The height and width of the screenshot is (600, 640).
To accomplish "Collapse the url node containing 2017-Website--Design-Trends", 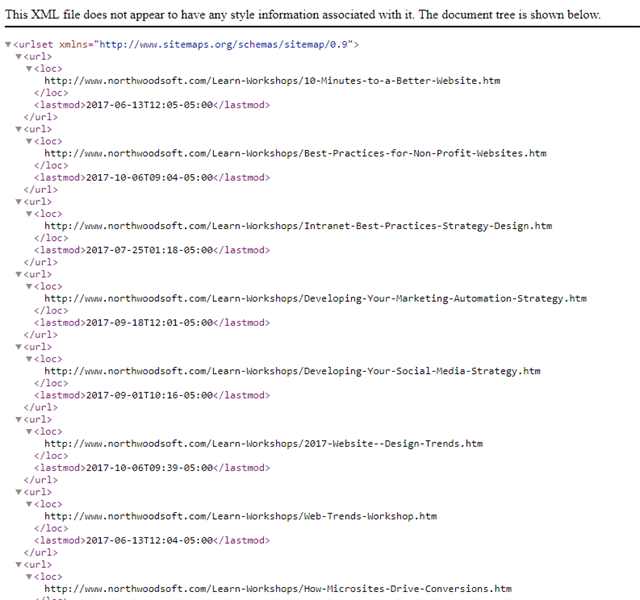I will coord(18,420).
